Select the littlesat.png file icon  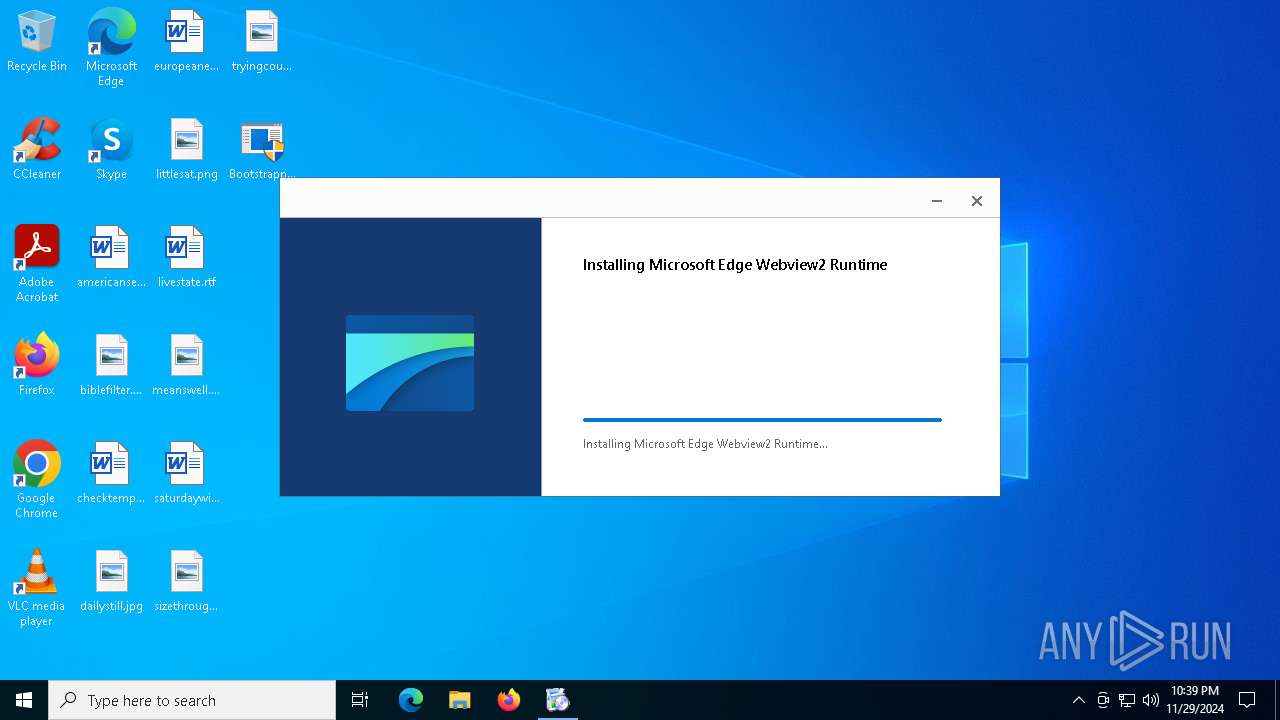pos(186,149)
